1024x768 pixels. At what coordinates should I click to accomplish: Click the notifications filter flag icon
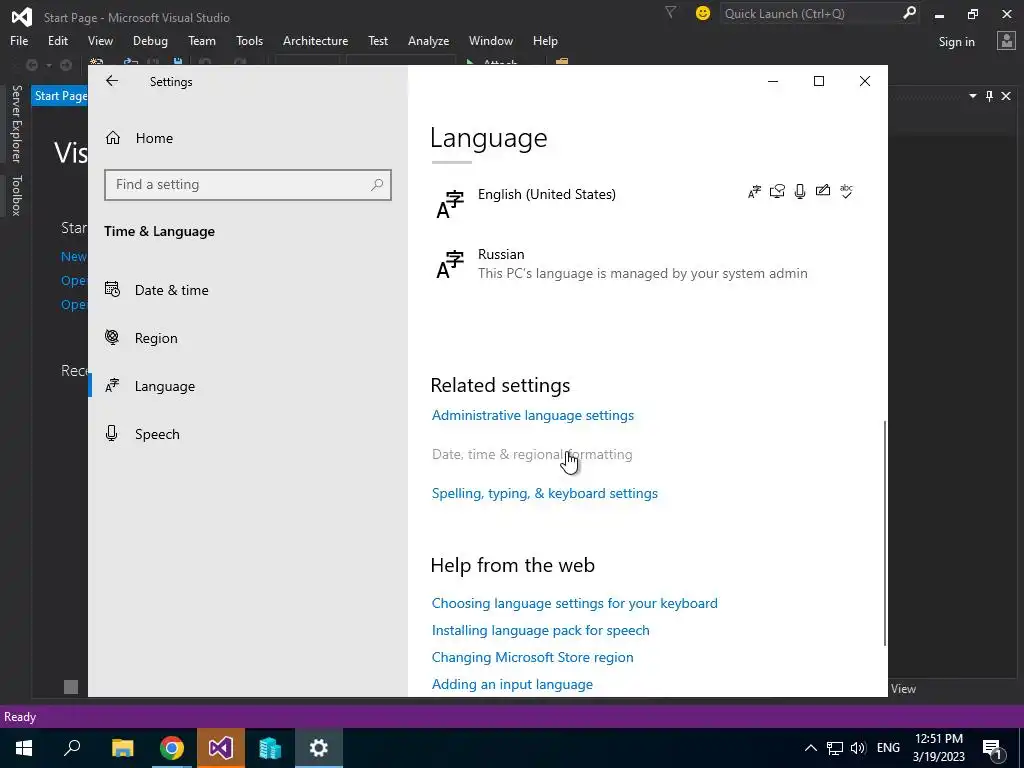point(671,12)
